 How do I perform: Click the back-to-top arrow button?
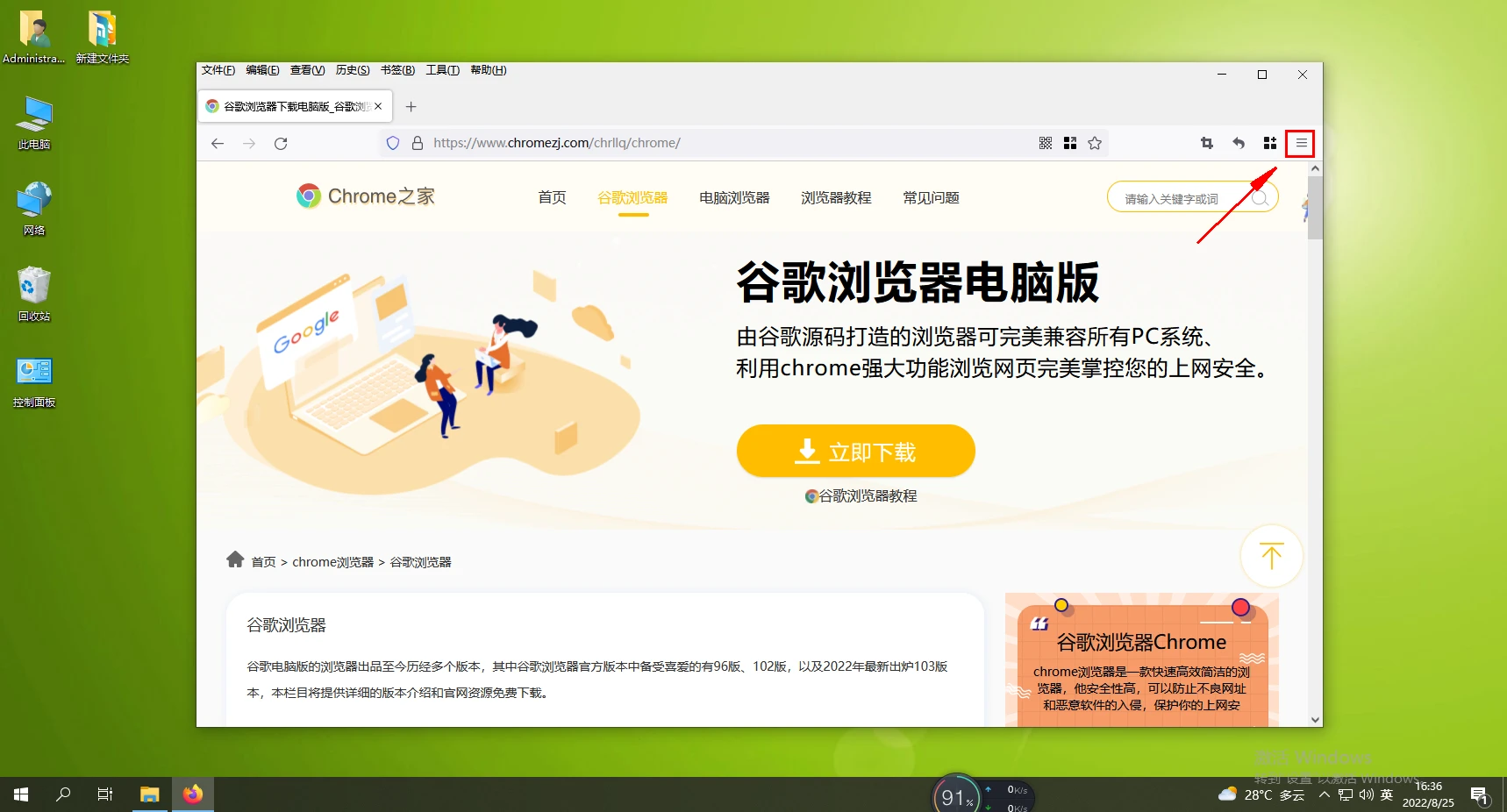(x=1271, y=556)
